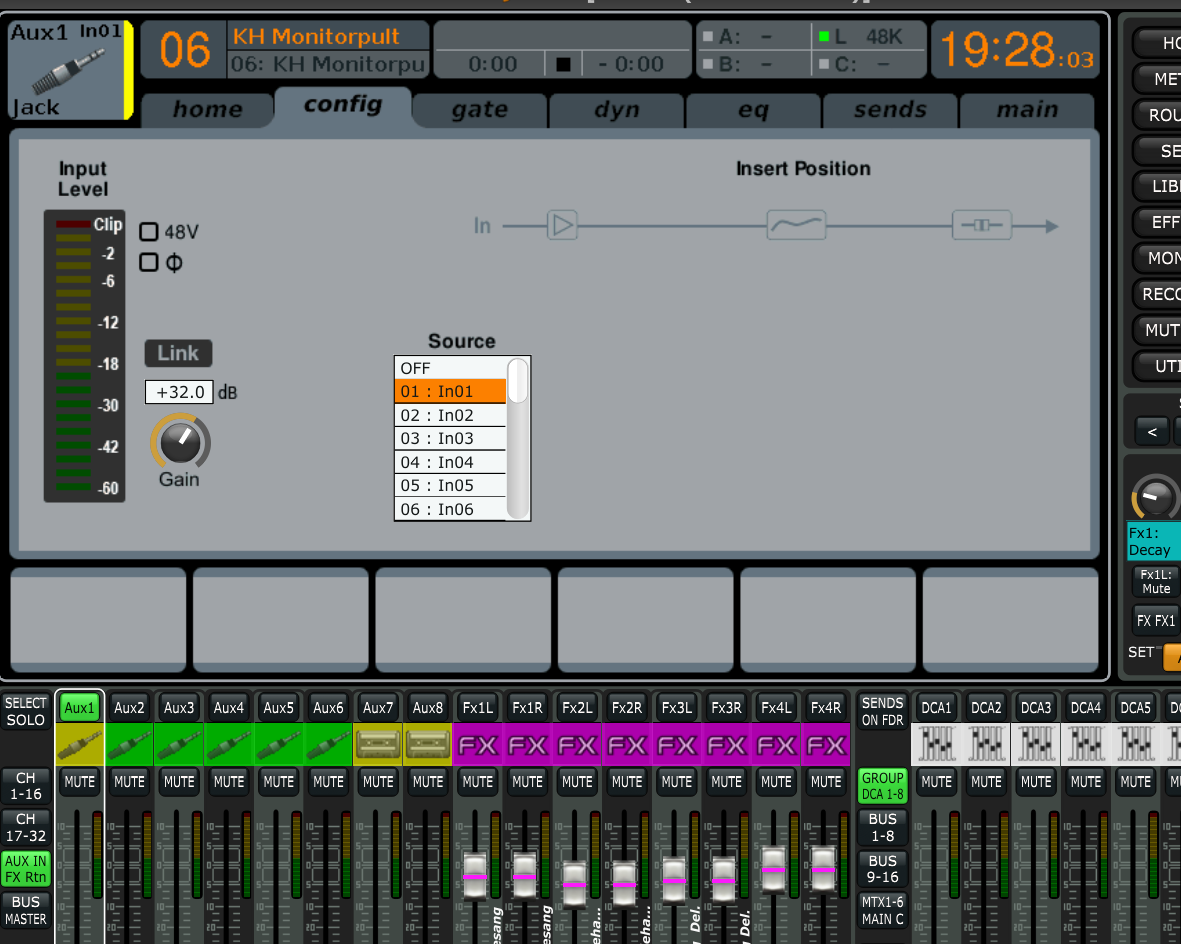The width and height of the screenshot is (1181, 944).
Task: Click the EQ curve icon in Insert Position
Action: 796,225
